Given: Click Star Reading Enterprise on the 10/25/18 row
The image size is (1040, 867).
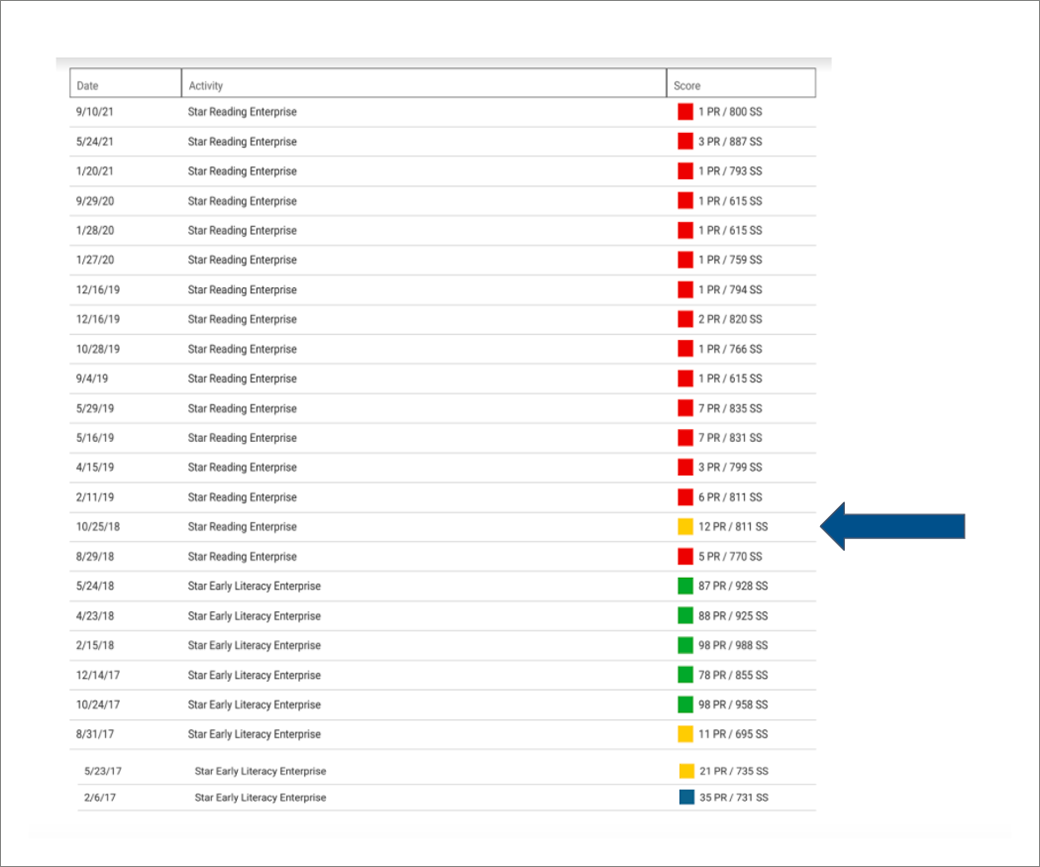Looking at the screenshot, I should click(242, 527).
